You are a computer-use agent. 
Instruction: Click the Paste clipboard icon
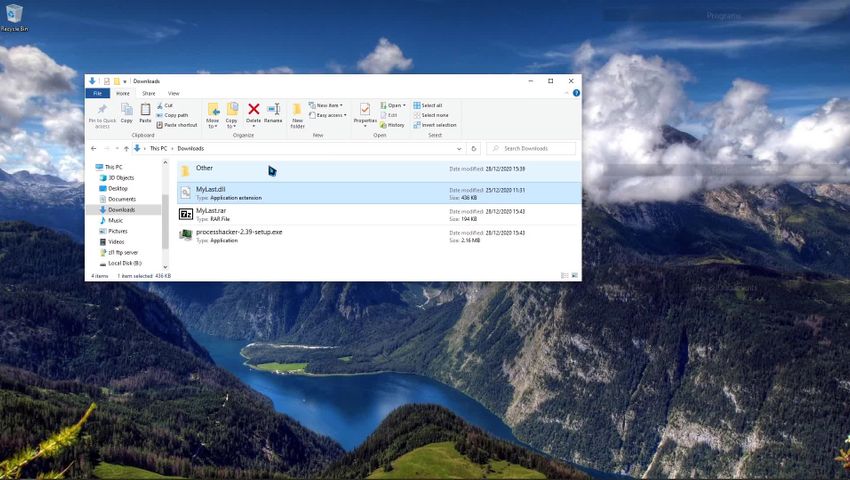click(145, 110)
